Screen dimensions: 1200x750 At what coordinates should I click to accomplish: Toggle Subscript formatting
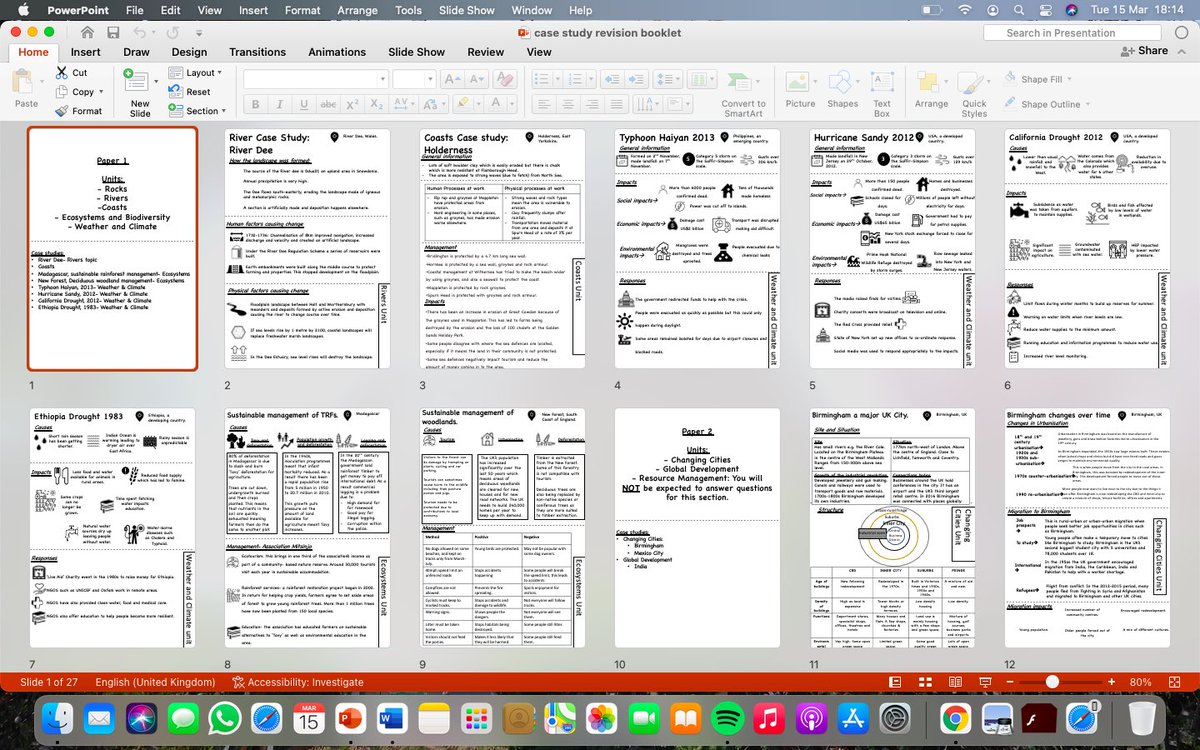coord(376,104)
